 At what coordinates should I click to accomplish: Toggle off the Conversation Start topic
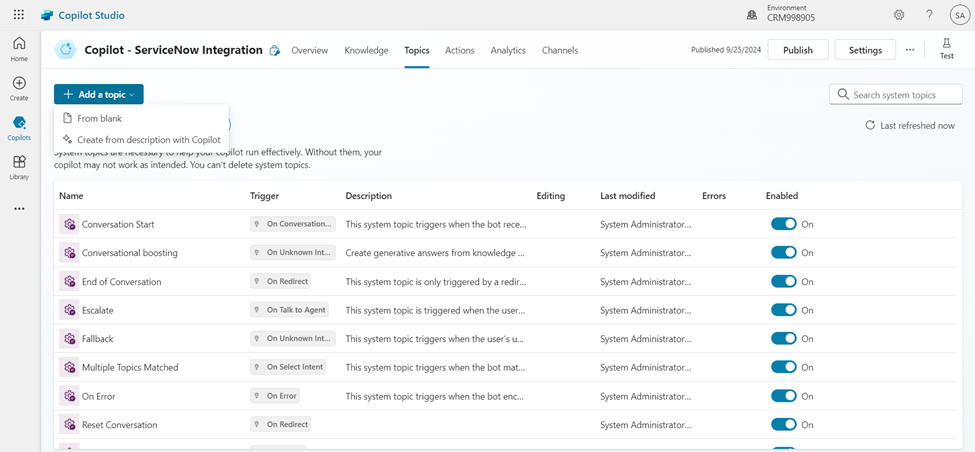click(784, 224)
